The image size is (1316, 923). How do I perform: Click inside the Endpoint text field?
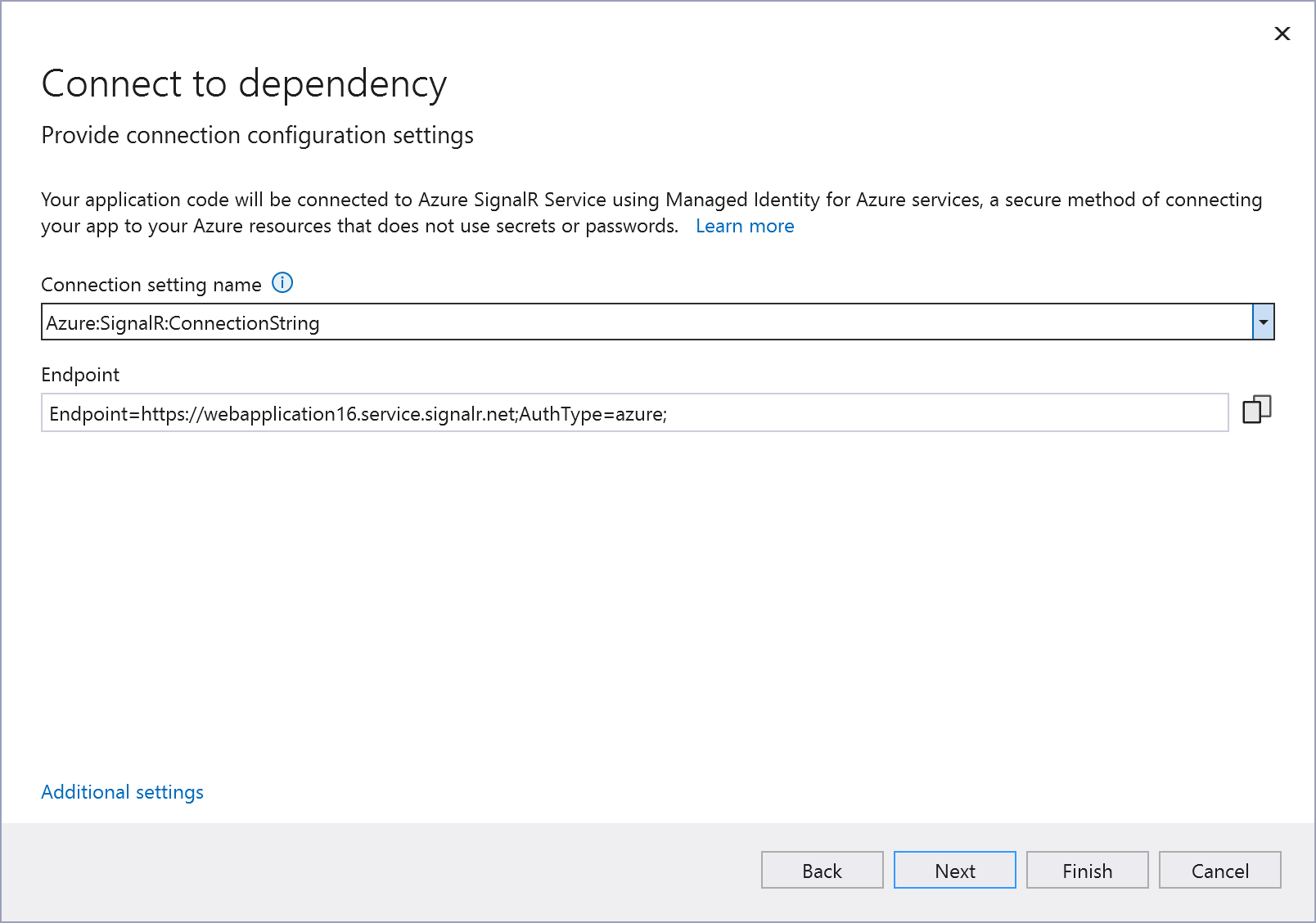pyautogui.click(x=634, y=412)
